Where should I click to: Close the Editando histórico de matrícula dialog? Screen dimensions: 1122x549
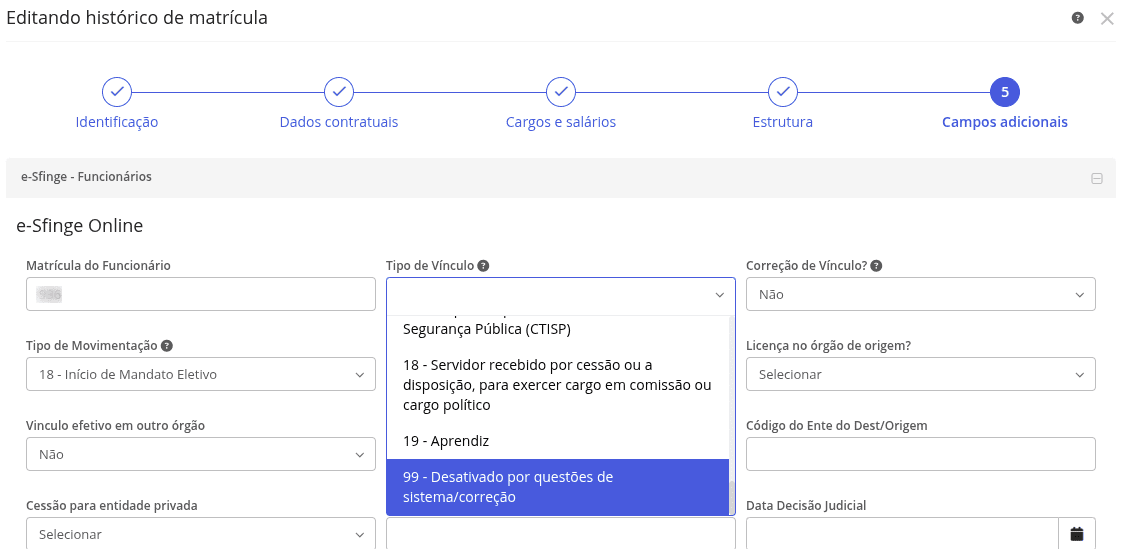pos(1107,19)
